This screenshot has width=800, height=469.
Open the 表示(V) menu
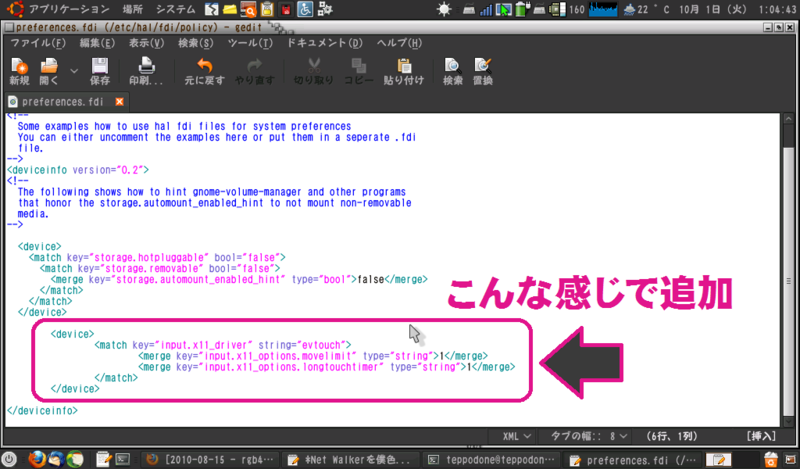click(146, 43)
